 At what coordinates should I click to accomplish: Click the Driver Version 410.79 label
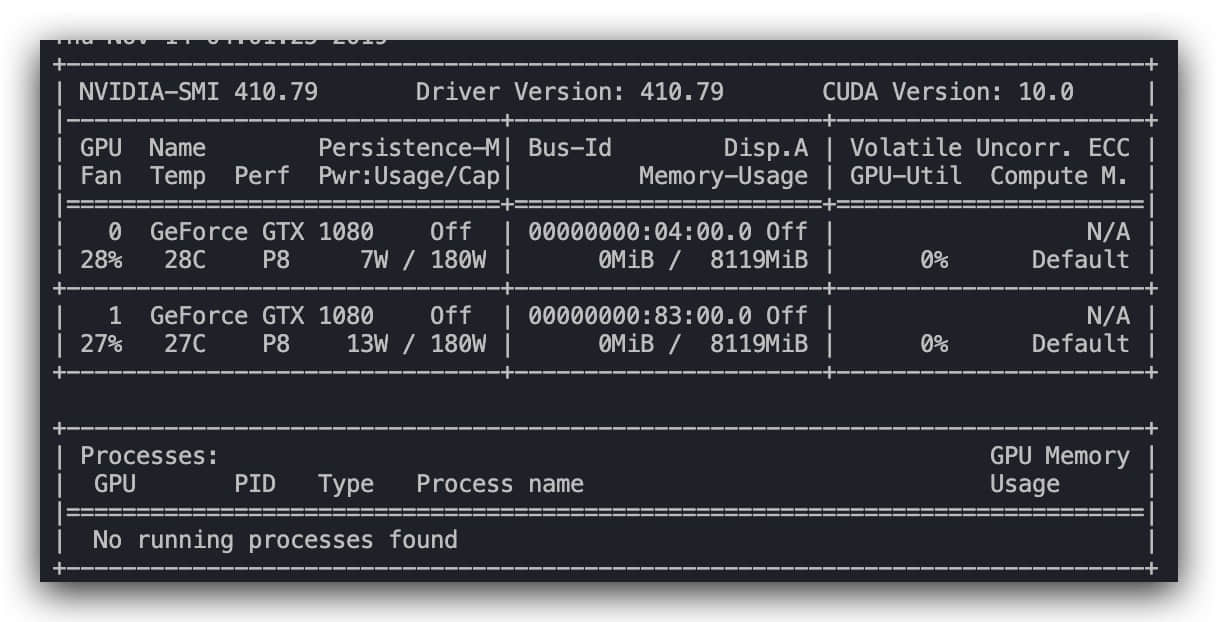570,93
